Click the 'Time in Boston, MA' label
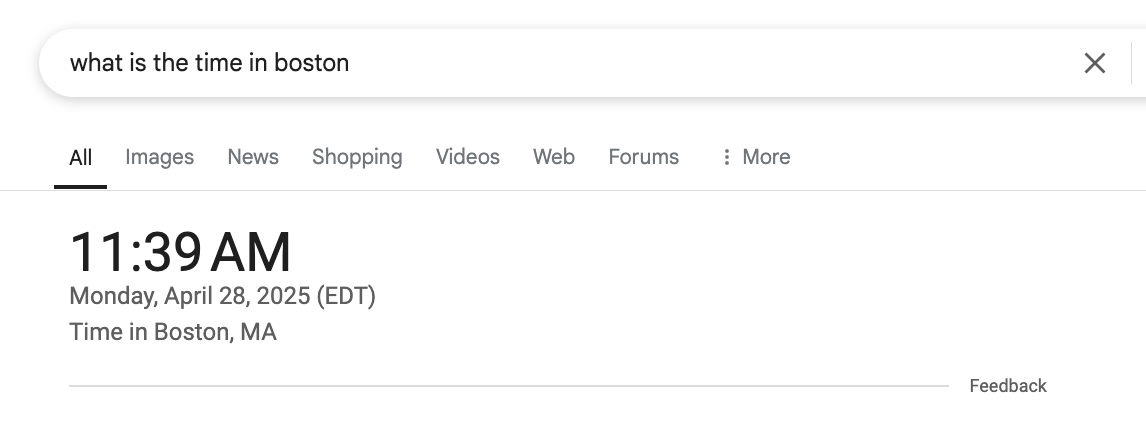This screenshot has height=426, width=1146. pos(173,332)
